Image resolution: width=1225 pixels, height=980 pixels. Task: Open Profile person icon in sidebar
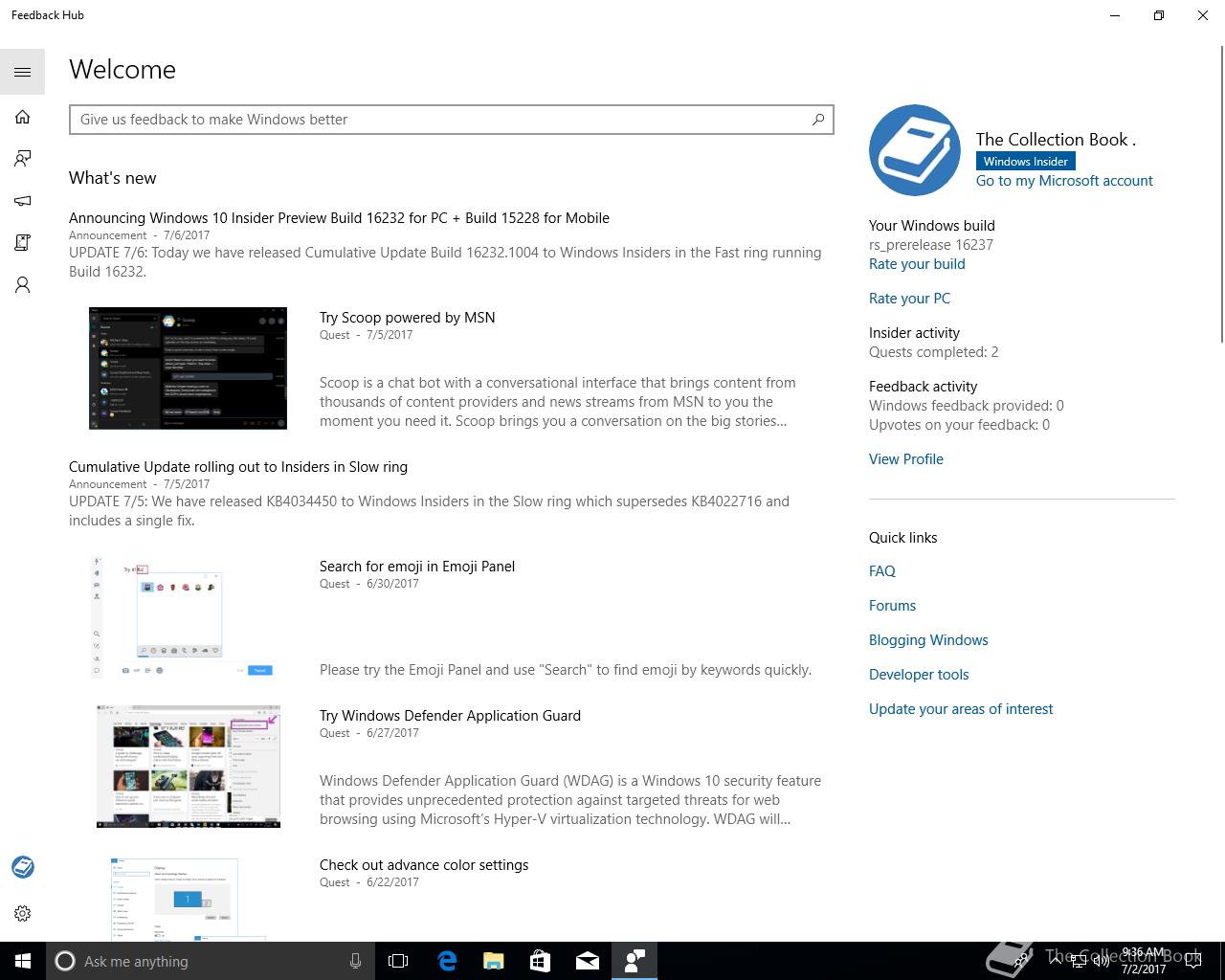click(22, 285)
